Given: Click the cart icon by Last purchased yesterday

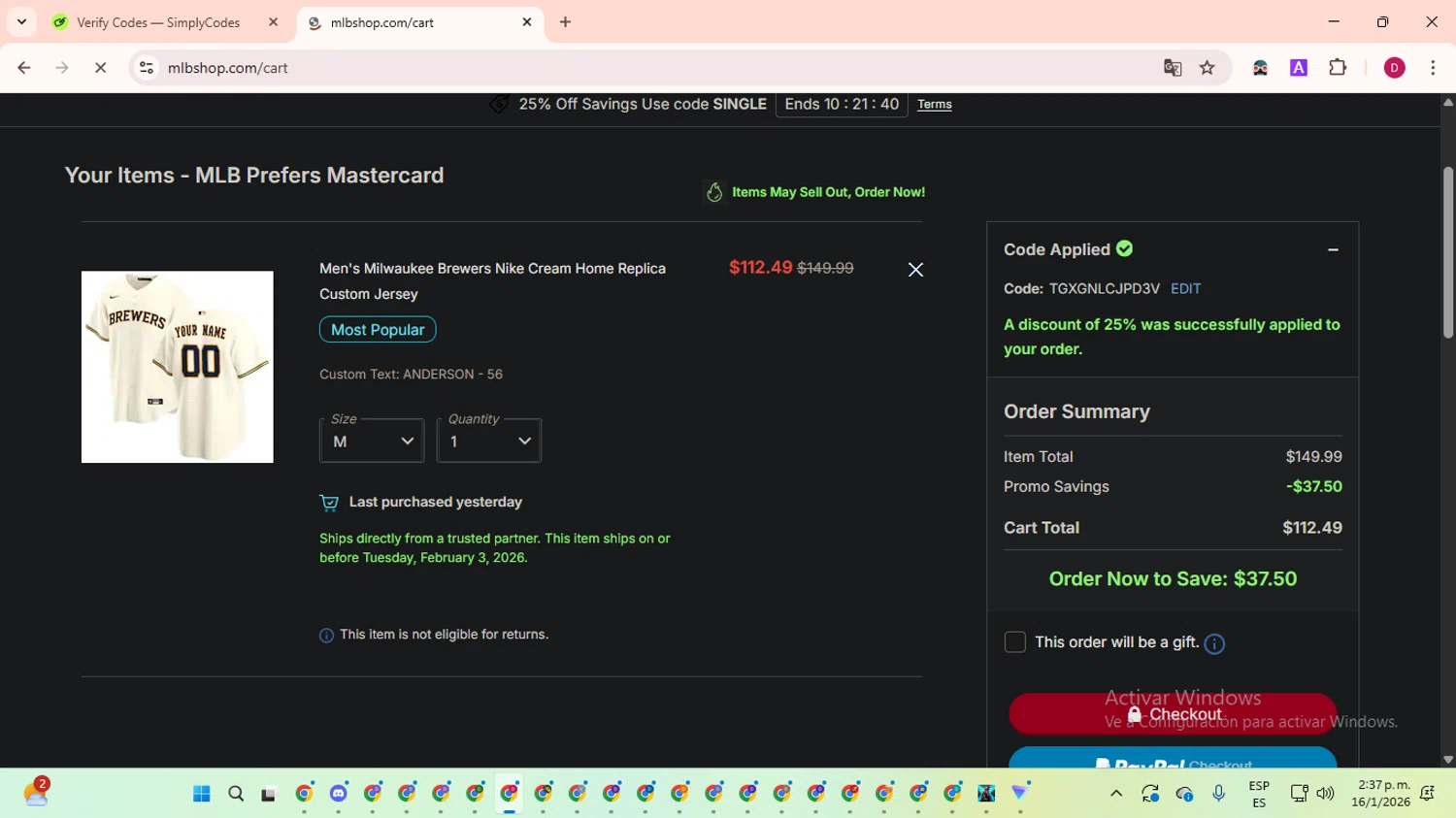Looking at the screenshot, I should (x=329, y=503).
